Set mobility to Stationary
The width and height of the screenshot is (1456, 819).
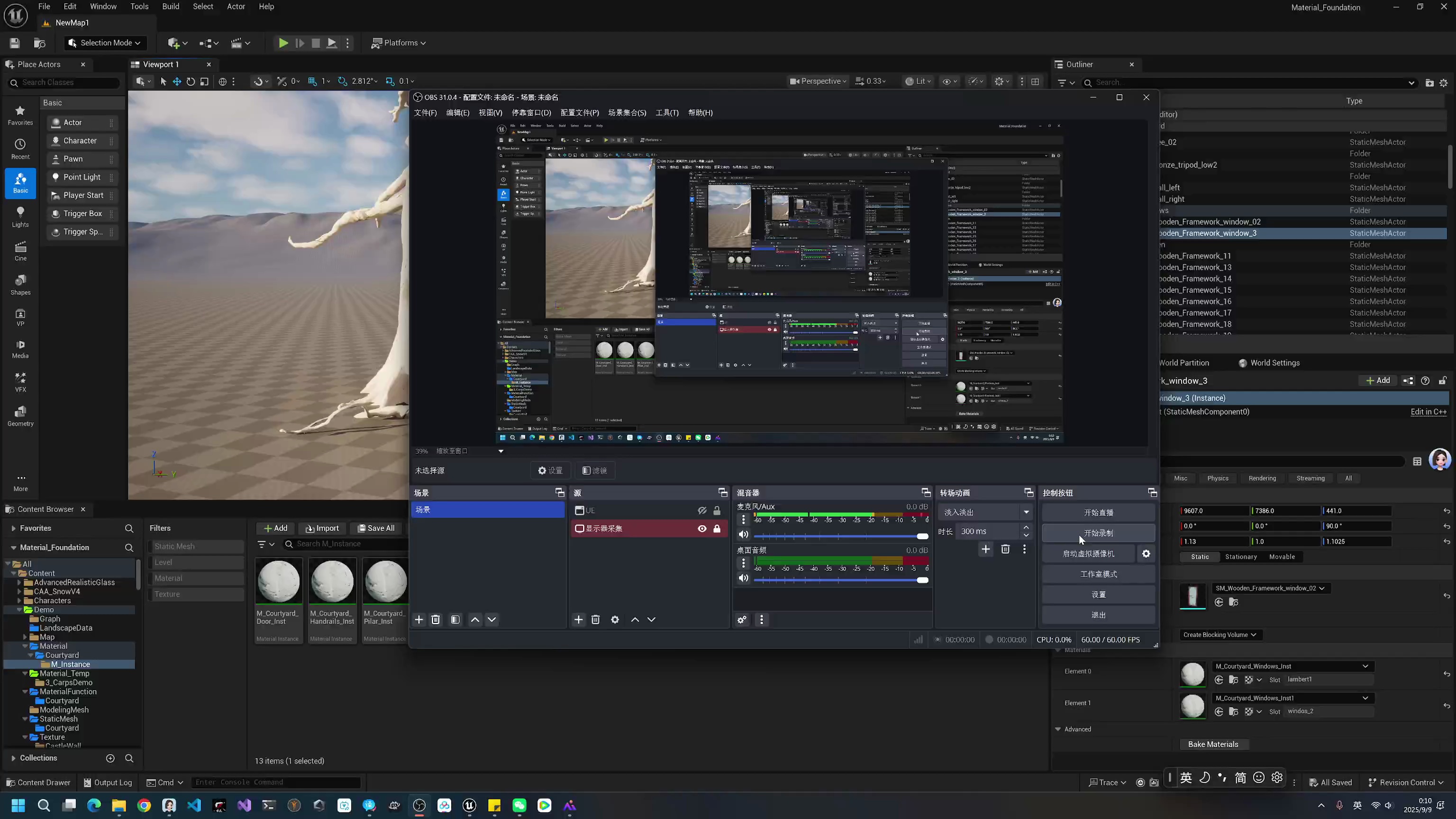[1241, 557]
